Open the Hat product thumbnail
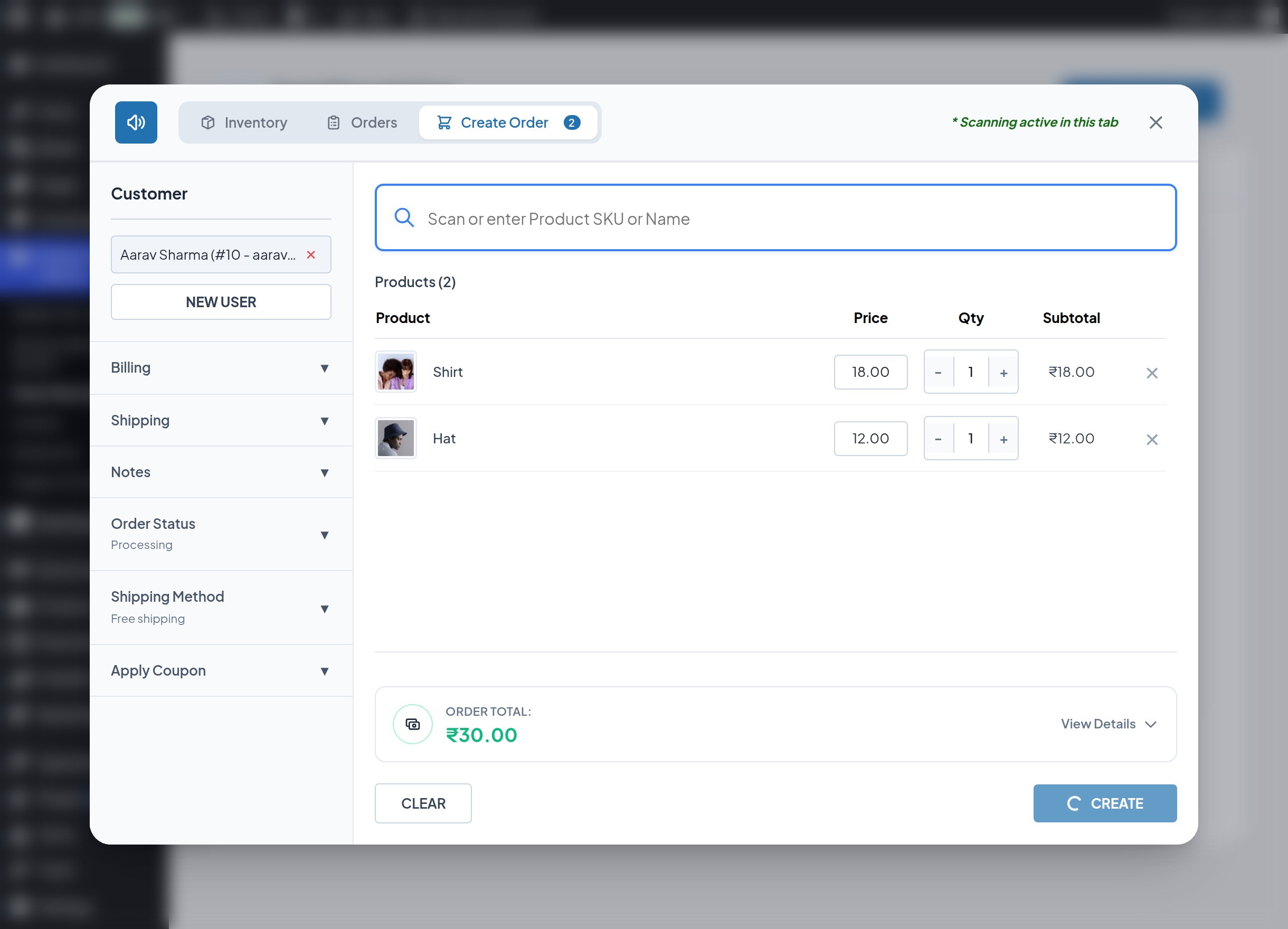Screen dimensions: 1288x929 pyautogui.click(x=396, y=439)
